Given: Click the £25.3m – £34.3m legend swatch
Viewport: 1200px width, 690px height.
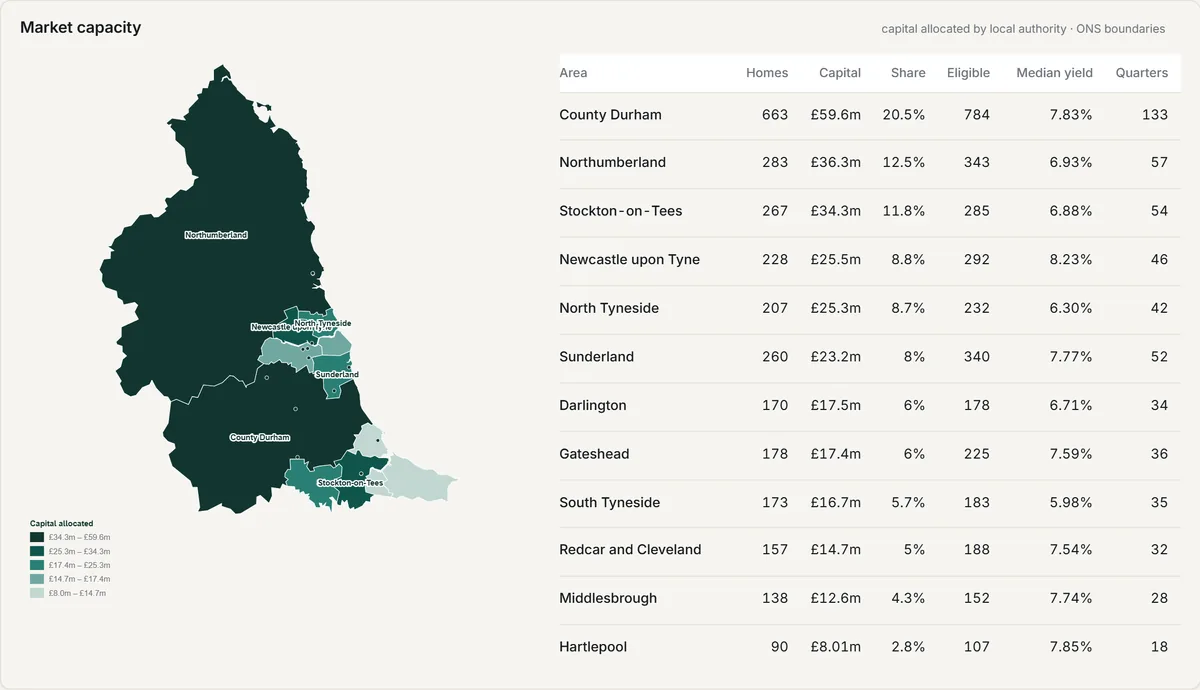Looking at the screenshot, I should (37, 551).
